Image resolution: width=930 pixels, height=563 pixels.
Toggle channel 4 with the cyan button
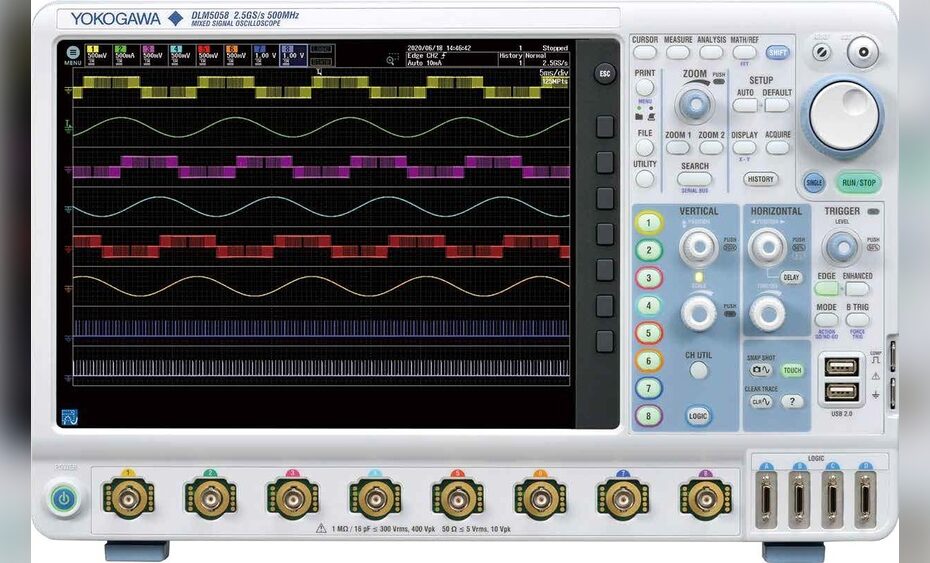(648, 306)
